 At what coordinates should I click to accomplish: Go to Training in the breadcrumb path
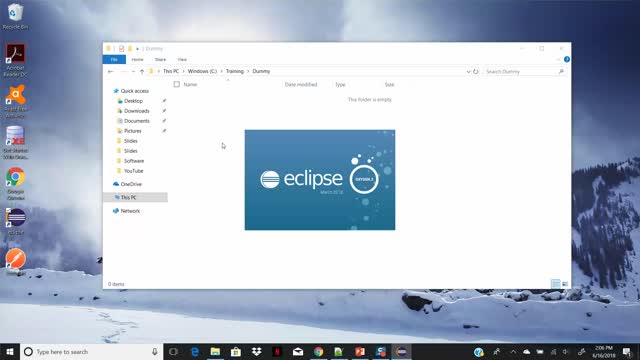click(235, 71)
